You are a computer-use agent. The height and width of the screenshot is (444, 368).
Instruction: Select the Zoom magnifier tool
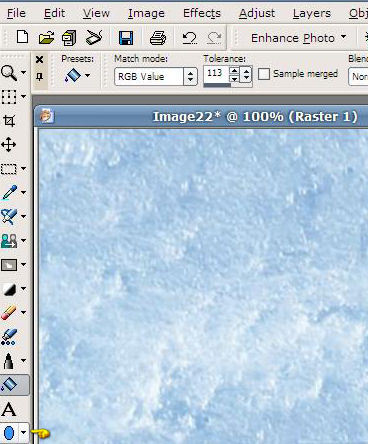coord(9,72)
